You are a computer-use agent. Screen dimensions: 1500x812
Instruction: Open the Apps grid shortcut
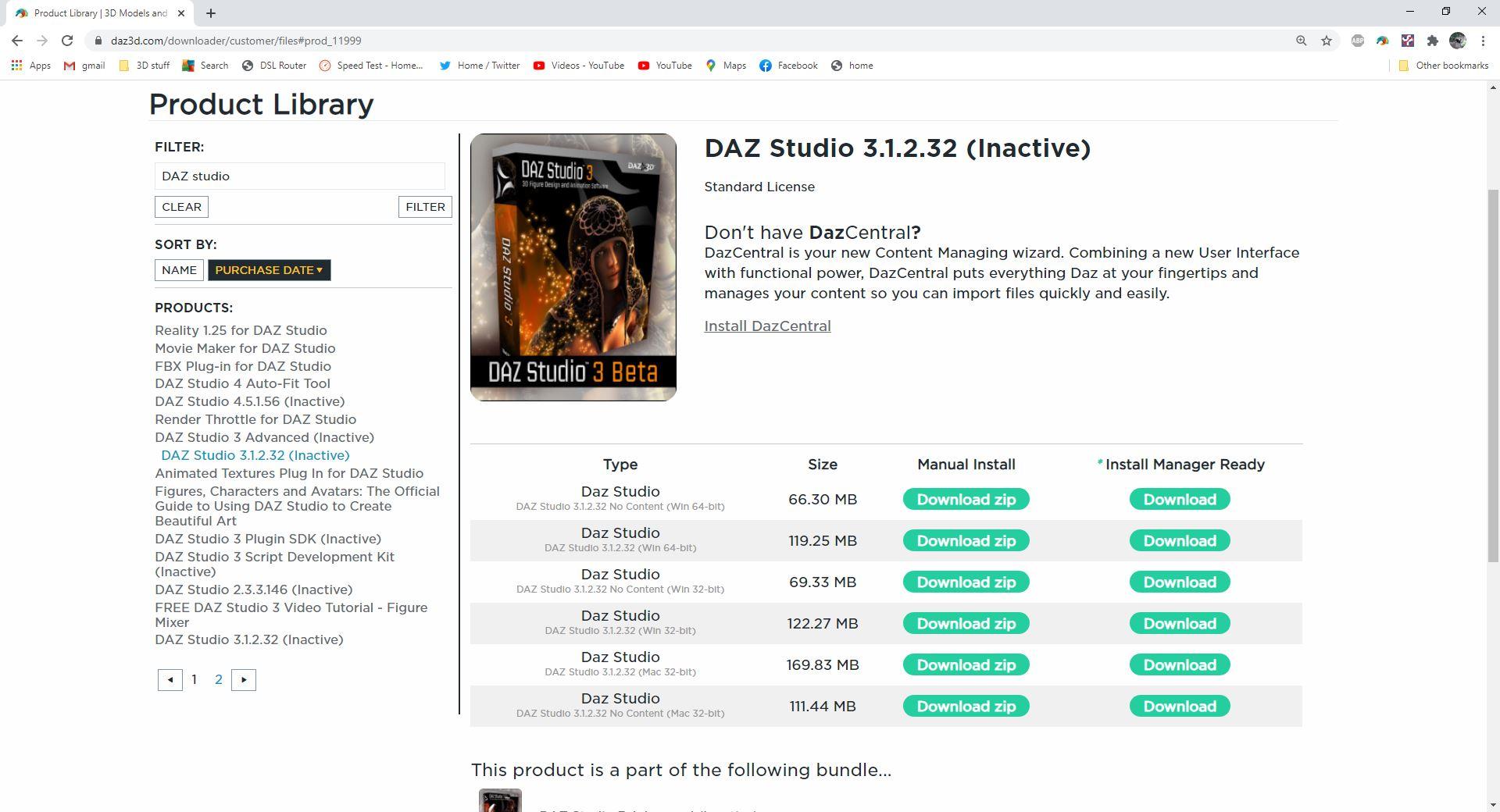point(31,66)
